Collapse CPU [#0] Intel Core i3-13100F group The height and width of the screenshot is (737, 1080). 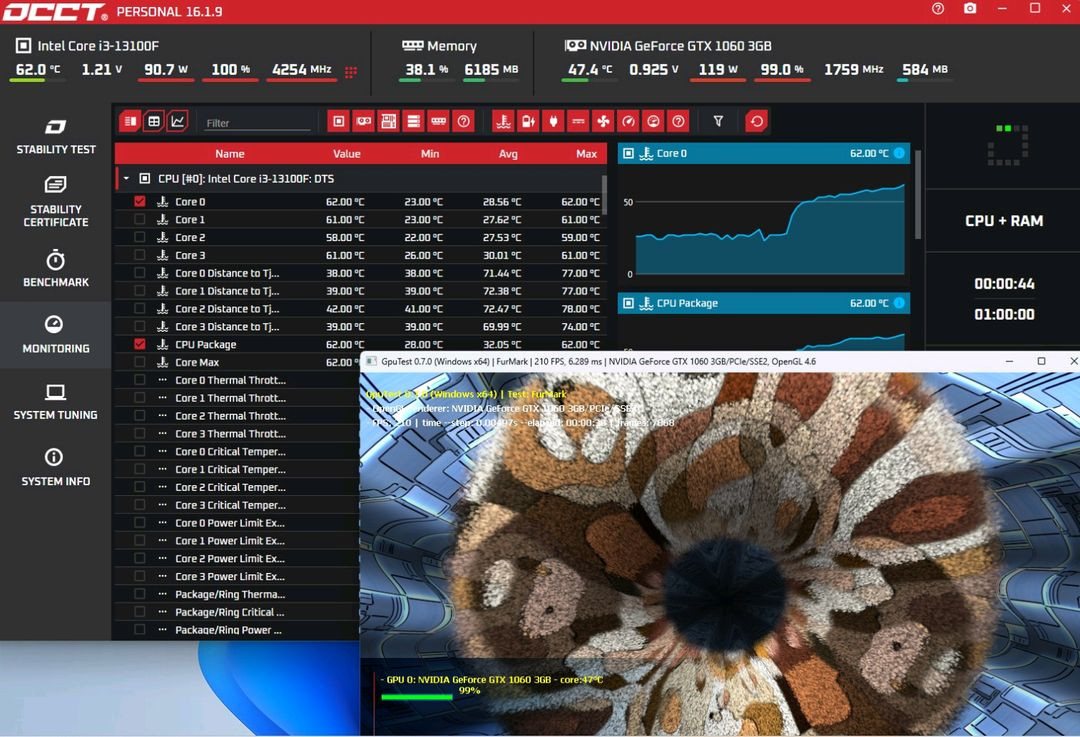tap(126, 178)
